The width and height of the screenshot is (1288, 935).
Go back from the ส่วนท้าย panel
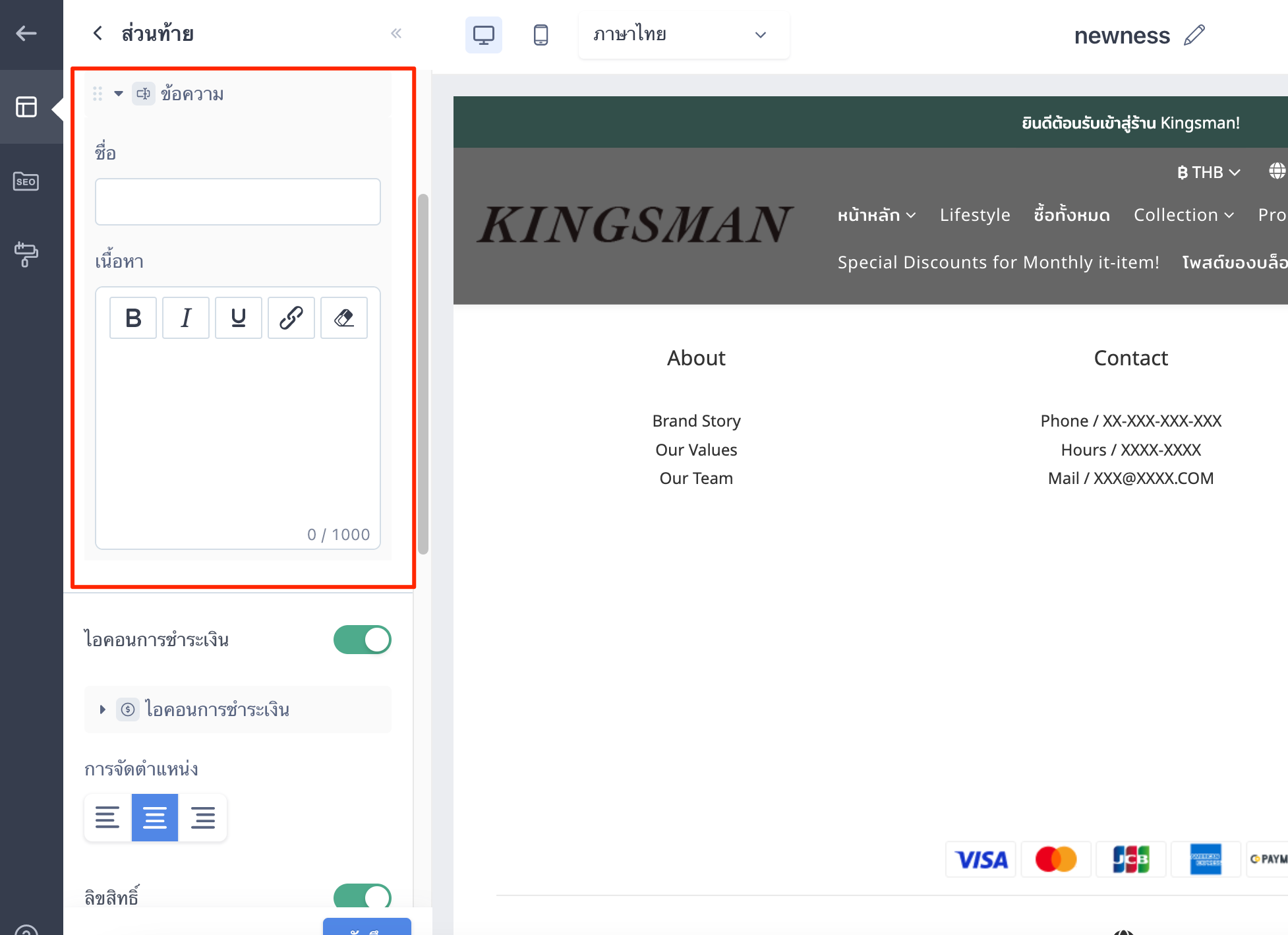pos(98,34)
